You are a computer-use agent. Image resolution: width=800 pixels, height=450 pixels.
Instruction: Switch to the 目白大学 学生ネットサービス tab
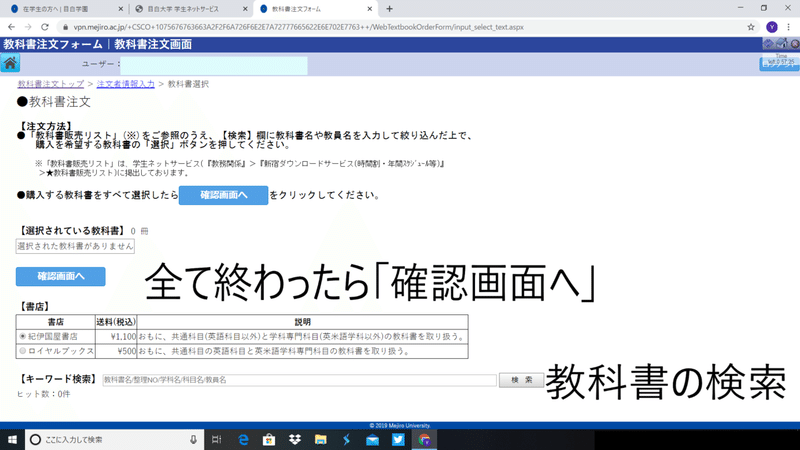click(x=190, y=9)
